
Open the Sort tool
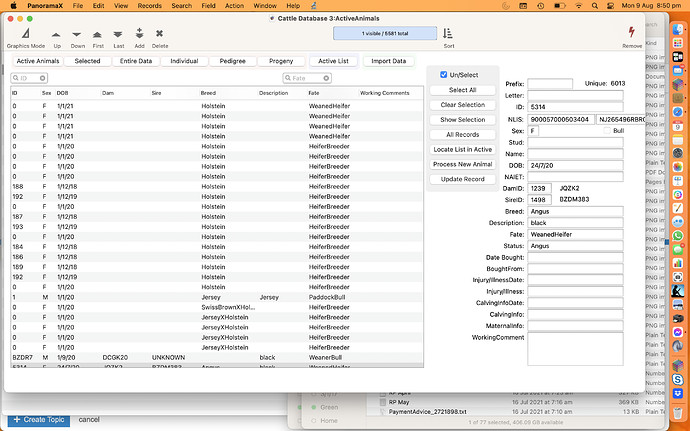coord(448,38)
